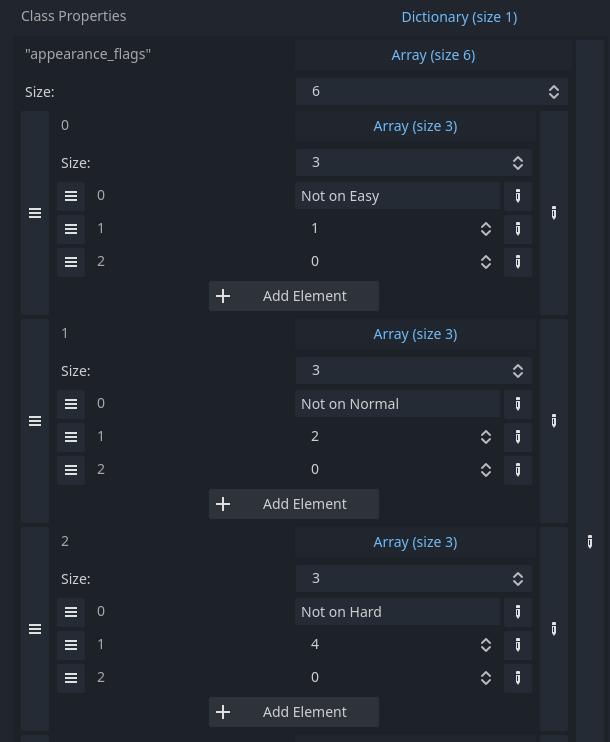Click the drag handle of the row with value 2
This screenshot has width=610, height=742.
tap(71, 437)
